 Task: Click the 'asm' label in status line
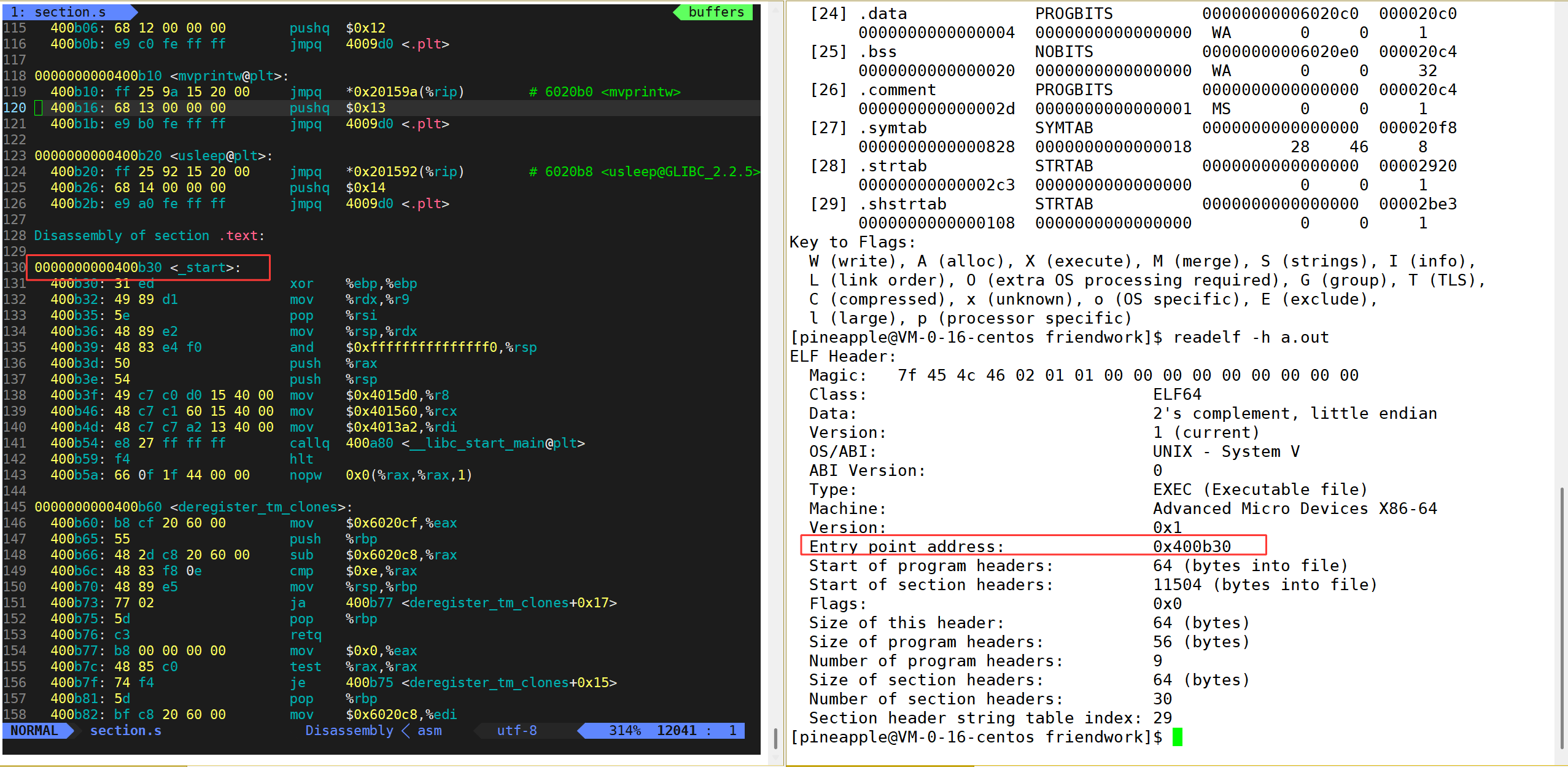point(430,730)
